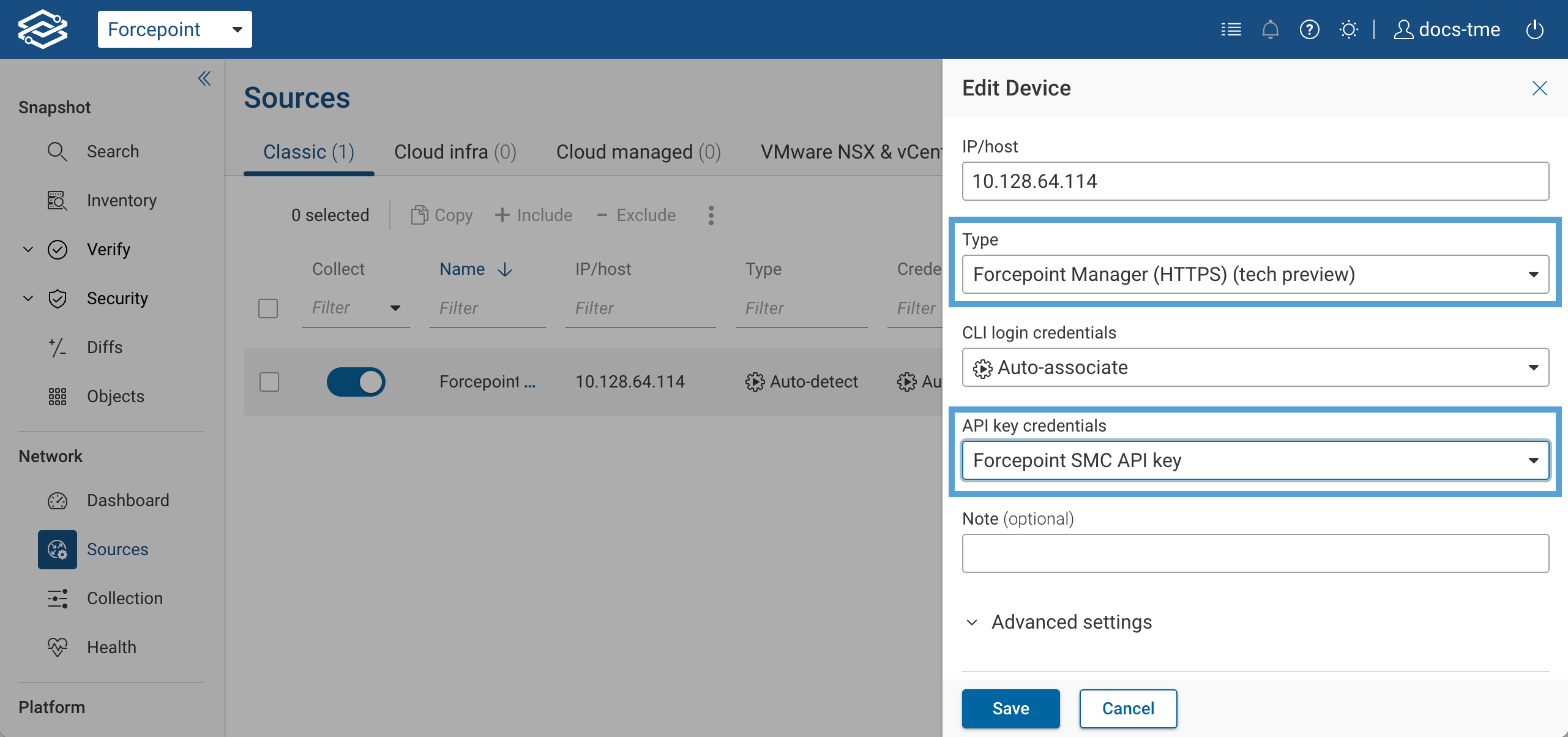Toggle dark mode in the top bar

point(1349,29)
